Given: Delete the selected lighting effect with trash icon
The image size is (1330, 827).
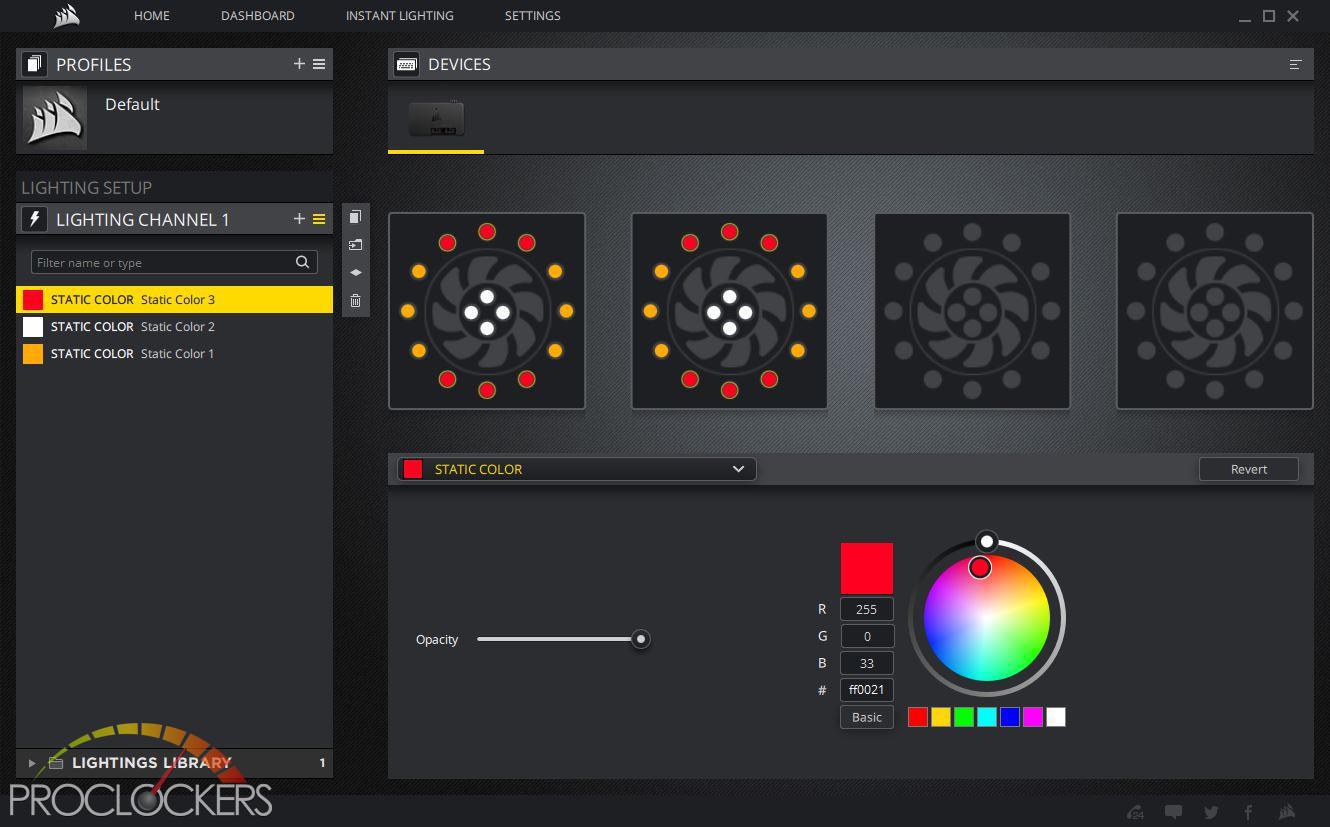Looking at the screenshot, I should (x=355, y=300).
